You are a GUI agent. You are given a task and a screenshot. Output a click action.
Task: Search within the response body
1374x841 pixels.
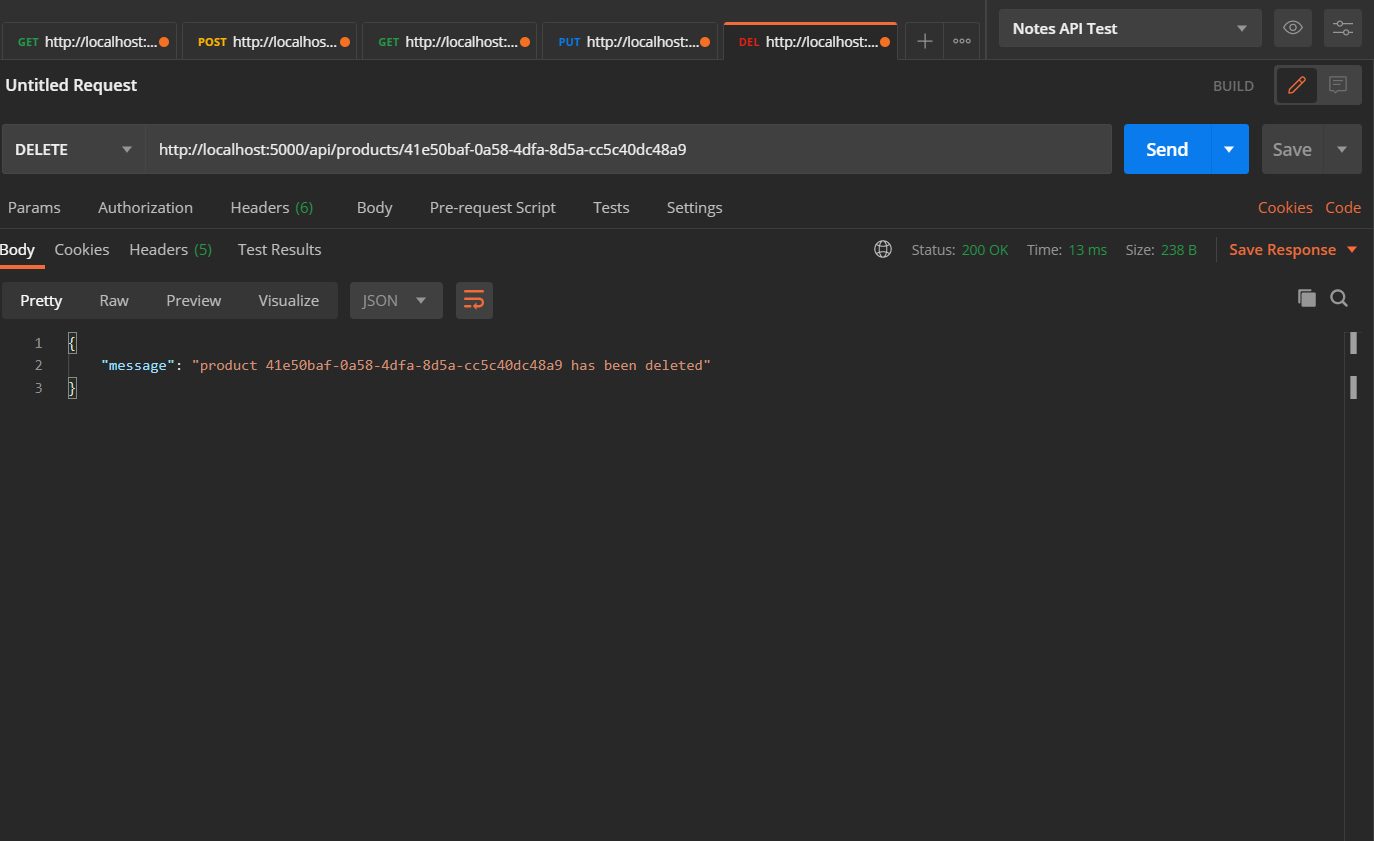click(1339, 298)
